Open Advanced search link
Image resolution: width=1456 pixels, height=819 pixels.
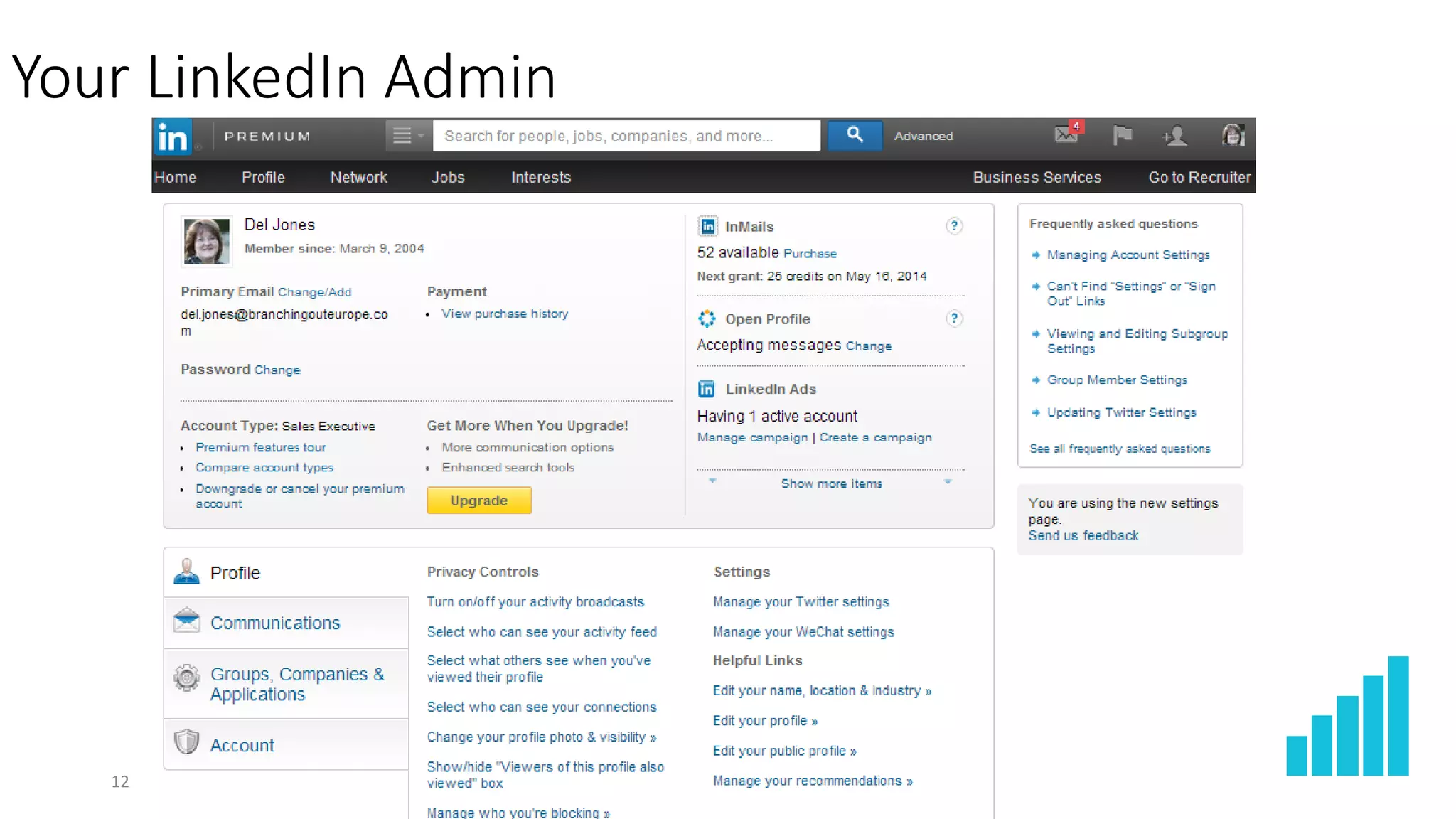pyautogui.click(x=924, y=136)
